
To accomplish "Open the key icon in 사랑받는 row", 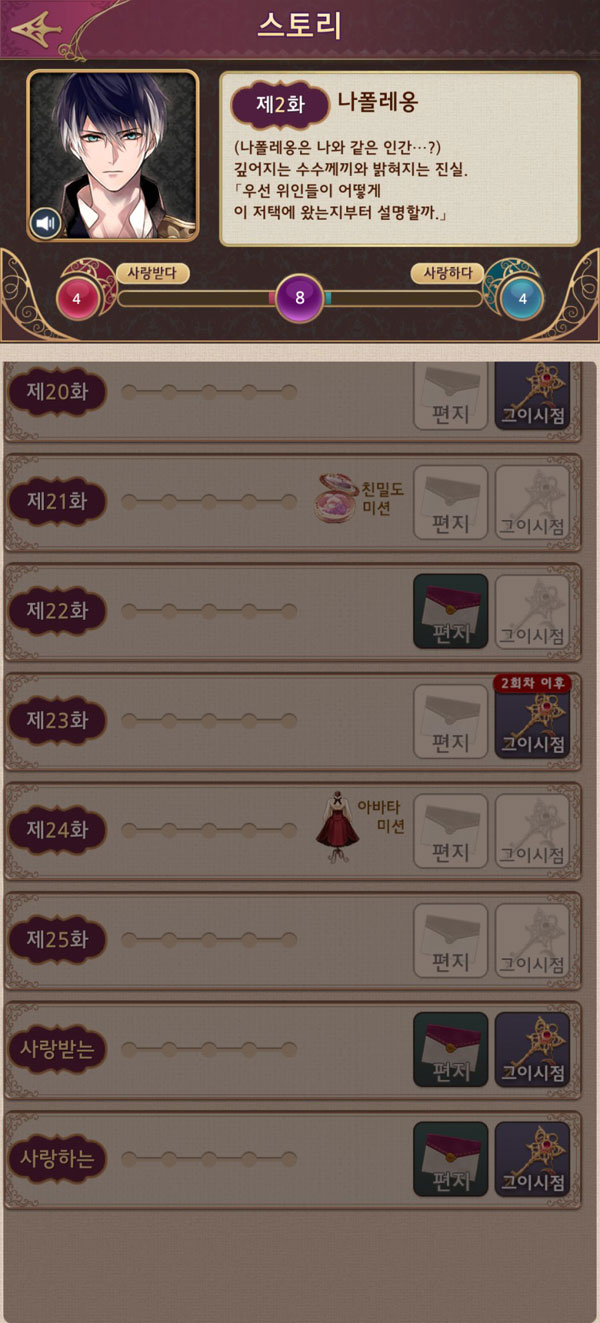I will point(532,1049).
